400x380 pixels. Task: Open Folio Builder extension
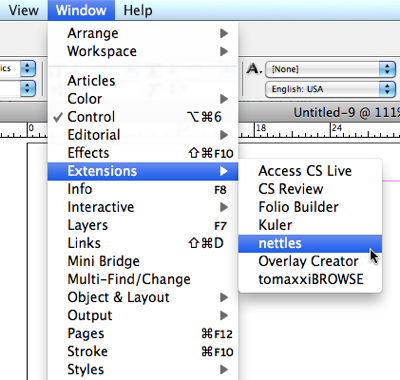310,207
